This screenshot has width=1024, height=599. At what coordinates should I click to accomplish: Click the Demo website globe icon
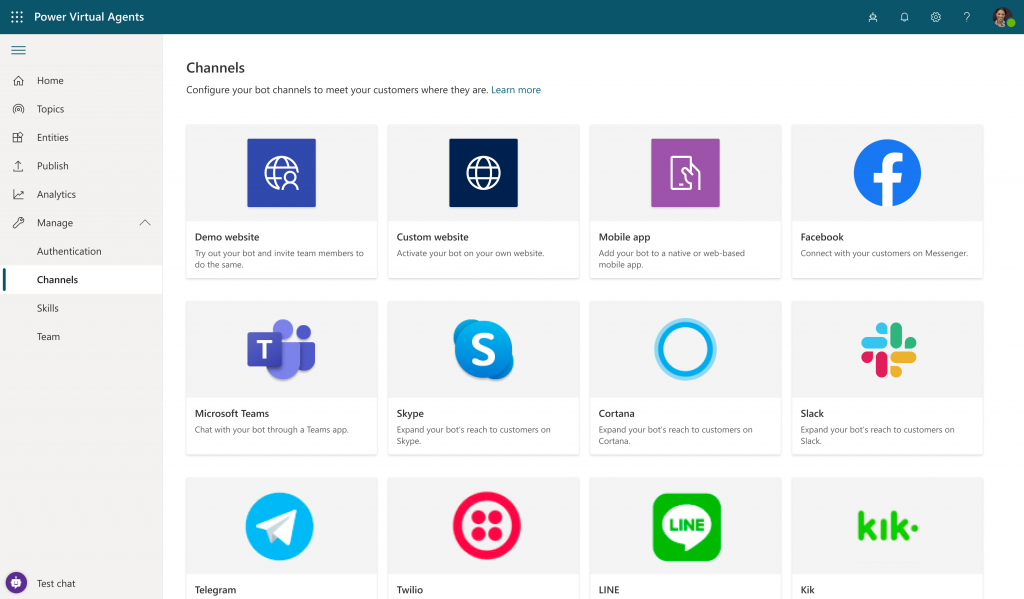(281, 173)
